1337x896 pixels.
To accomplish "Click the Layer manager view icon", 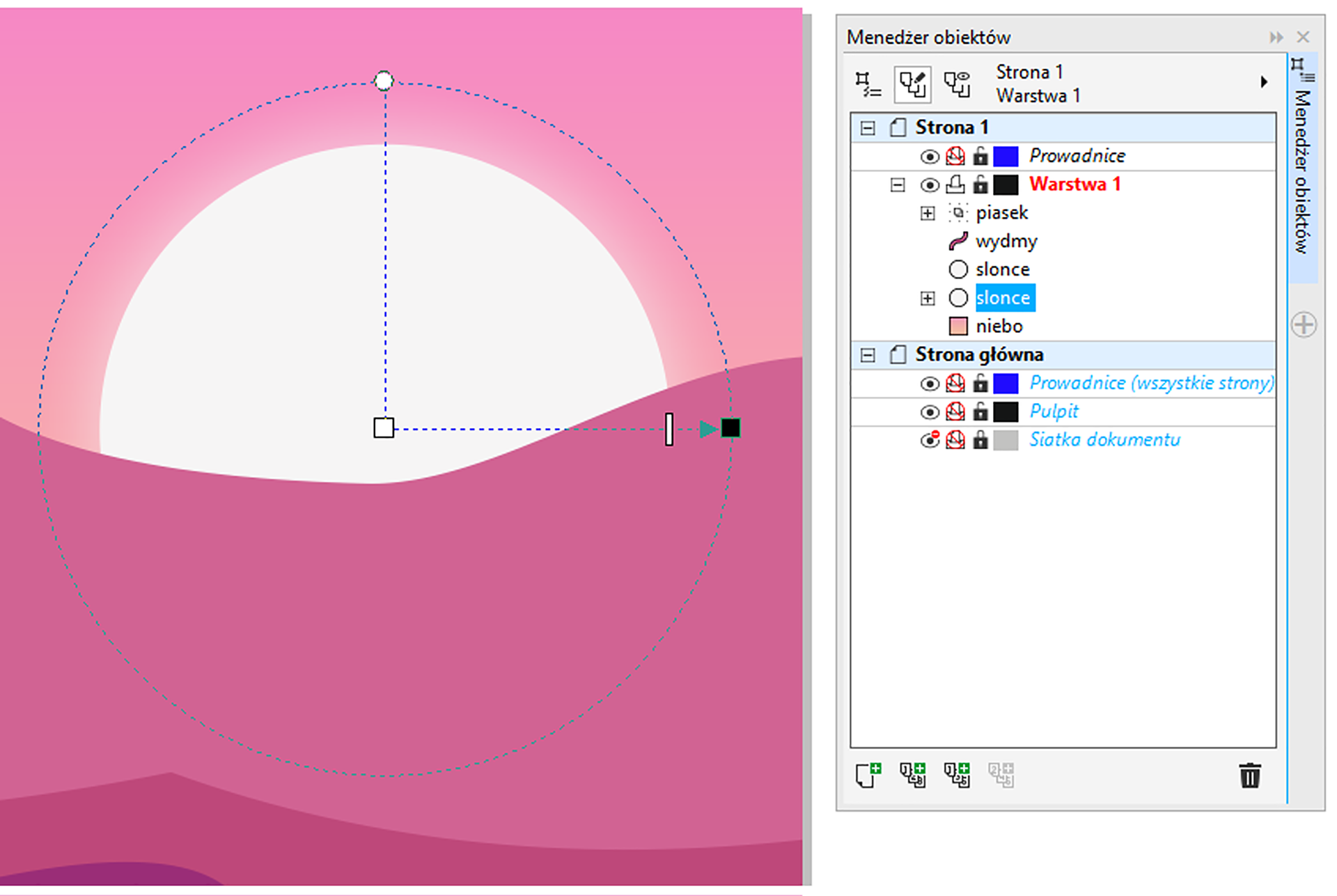I will click(x=957, y=84).
